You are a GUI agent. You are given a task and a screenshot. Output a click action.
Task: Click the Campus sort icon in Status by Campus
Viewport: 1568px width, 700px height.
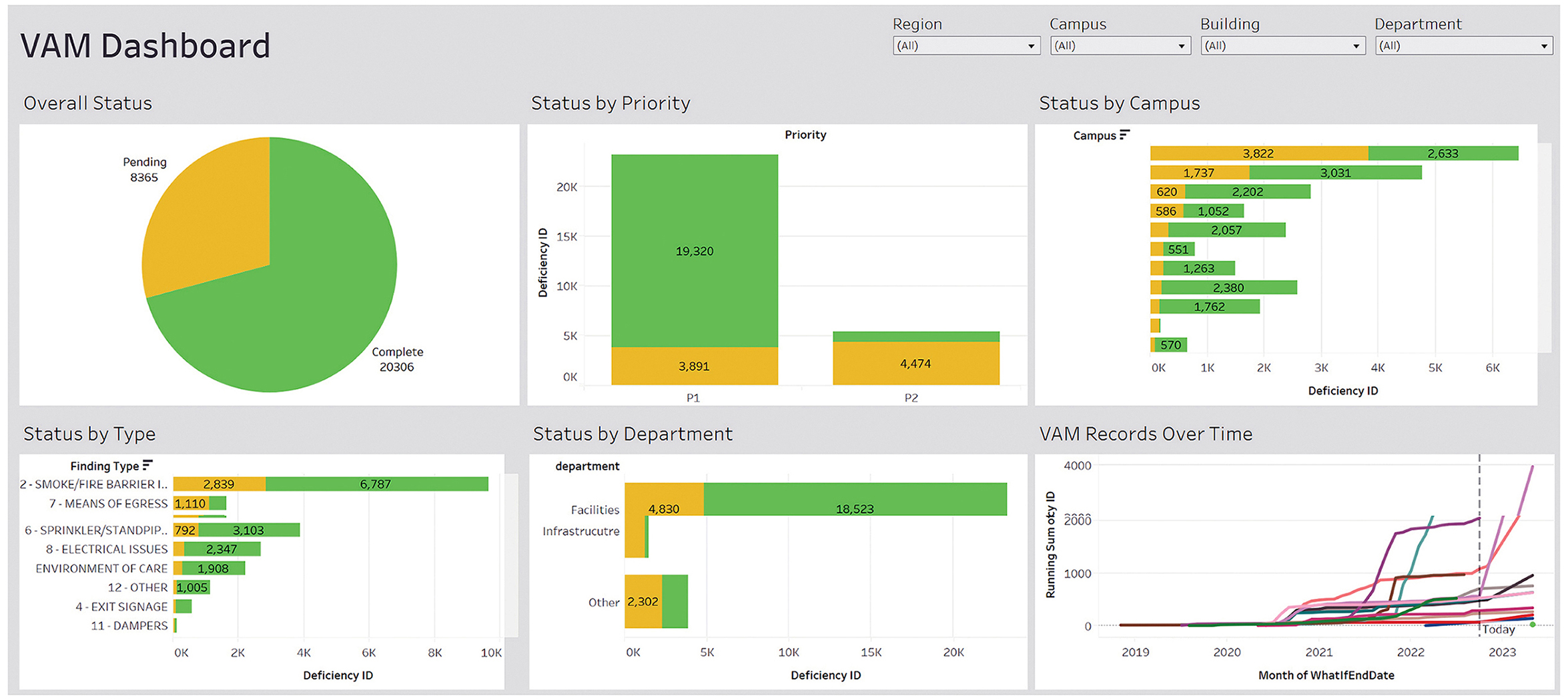click(x=1124, y=135)
